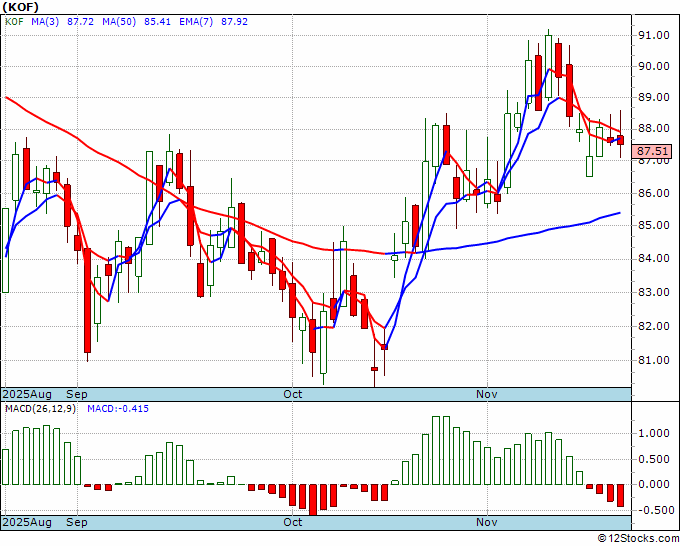Click the MACD:-0.415 value label
Image resolution: width=680 pixels, height=546 pixels.
point(118,409)
